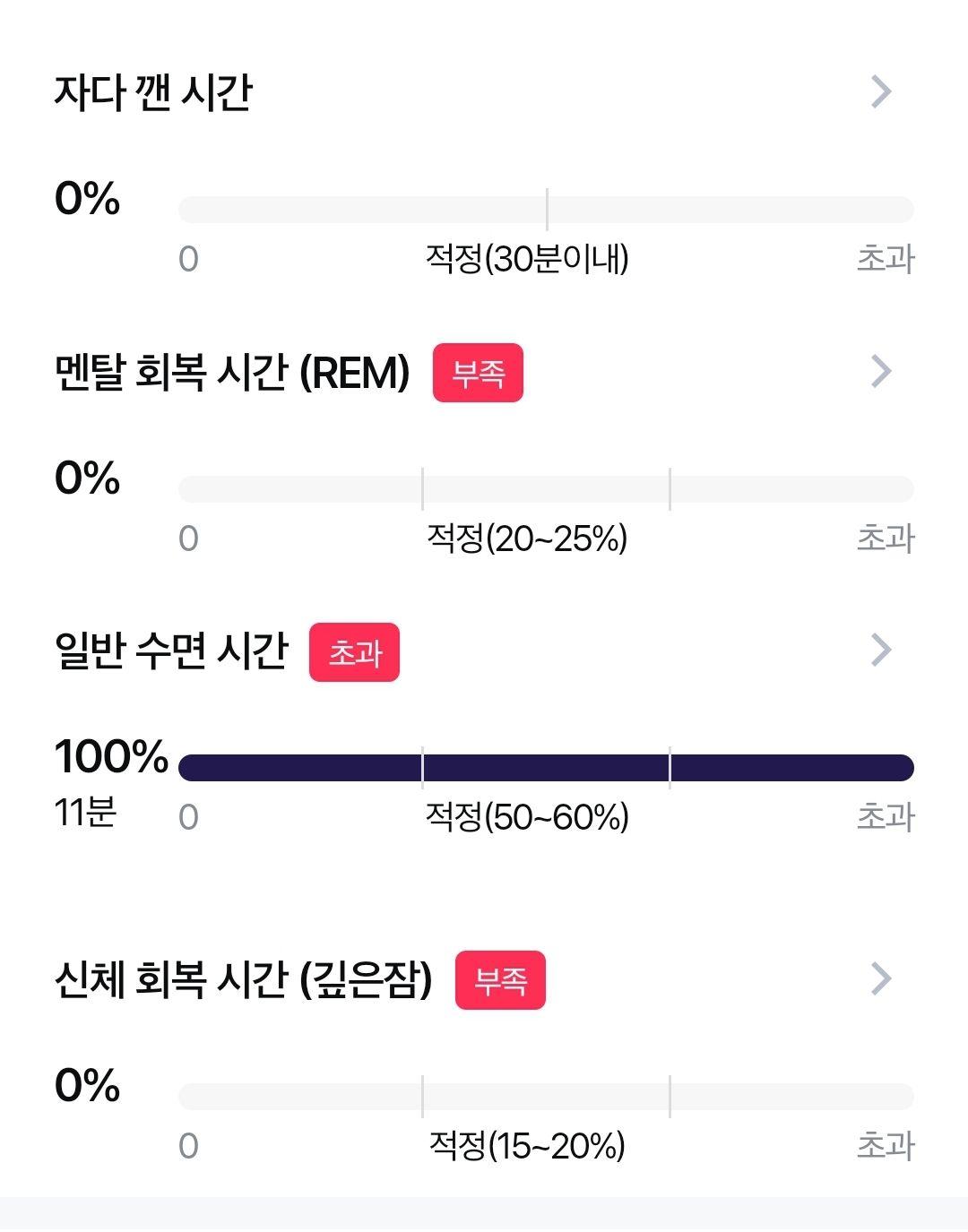The image size is (968, 1232).
Task: Click the REM progress bar track
Action: pyautogui.click(x=546, y=489)
